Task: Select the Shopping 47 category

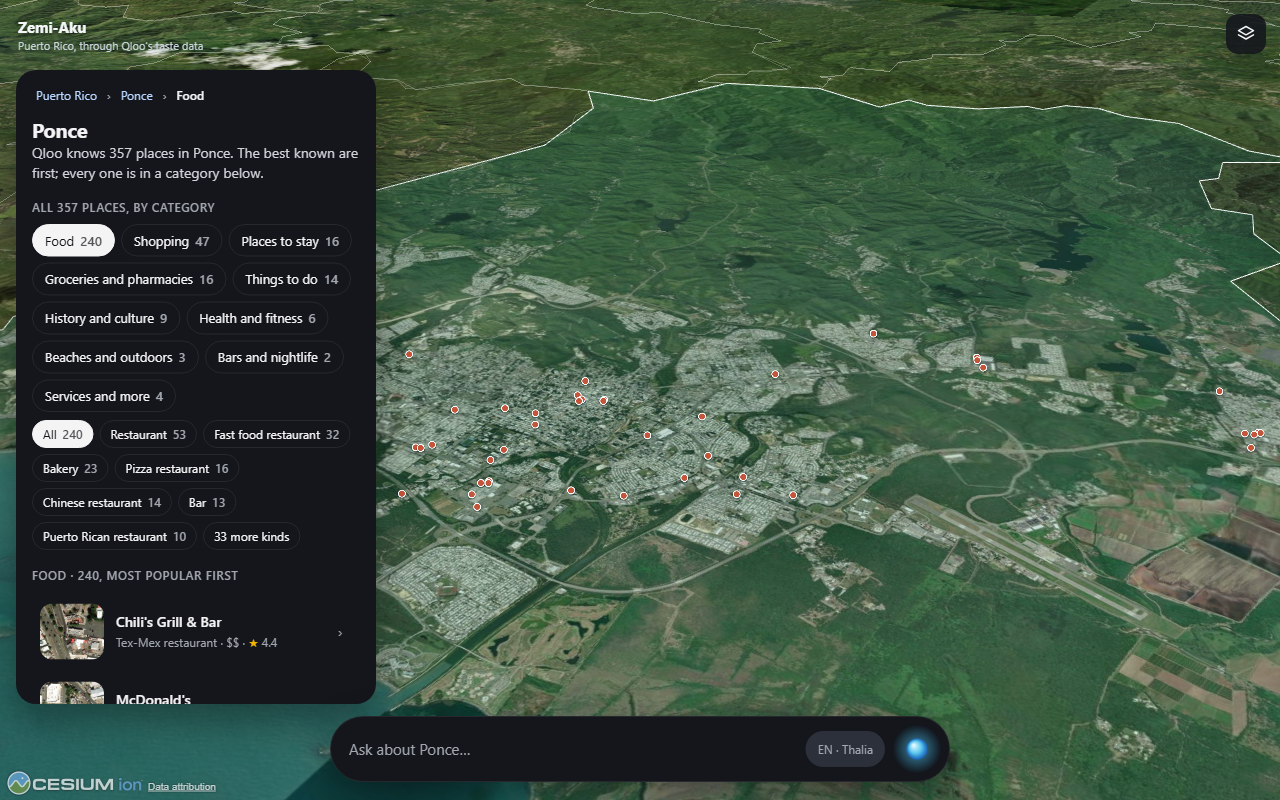Action: tap(171, 241)
